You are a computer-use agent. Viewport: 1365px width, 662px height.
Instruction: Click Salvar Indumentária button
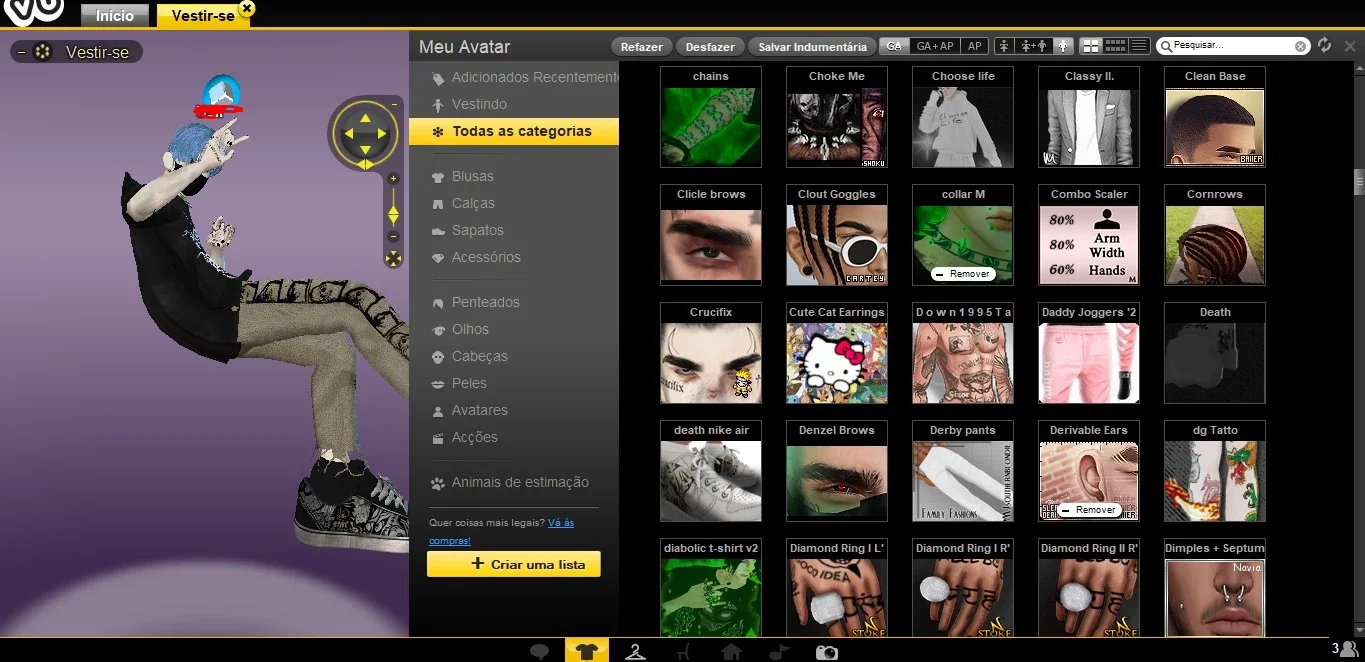pyautogui.click(x=812, y=46)
